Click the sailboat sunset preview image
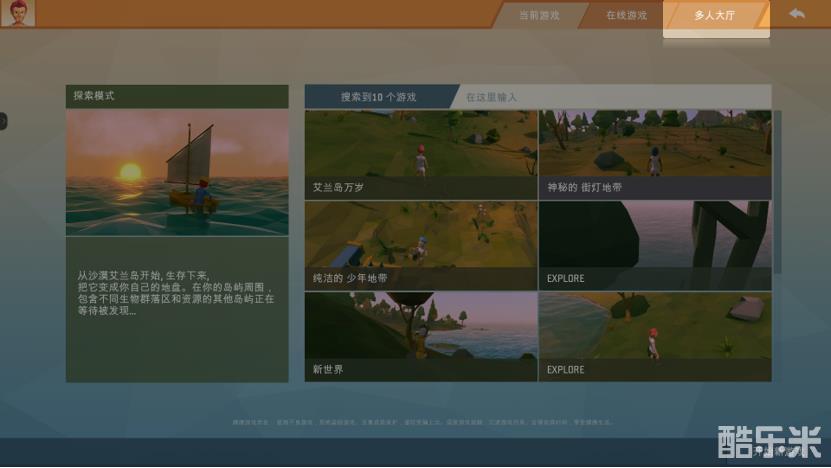This screenshot has width=831, height=468. [177, 172]
